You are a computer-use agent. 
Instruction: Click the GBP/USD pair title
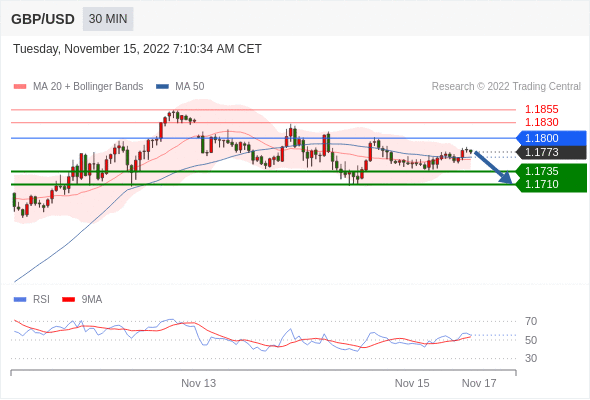[43, 19]
